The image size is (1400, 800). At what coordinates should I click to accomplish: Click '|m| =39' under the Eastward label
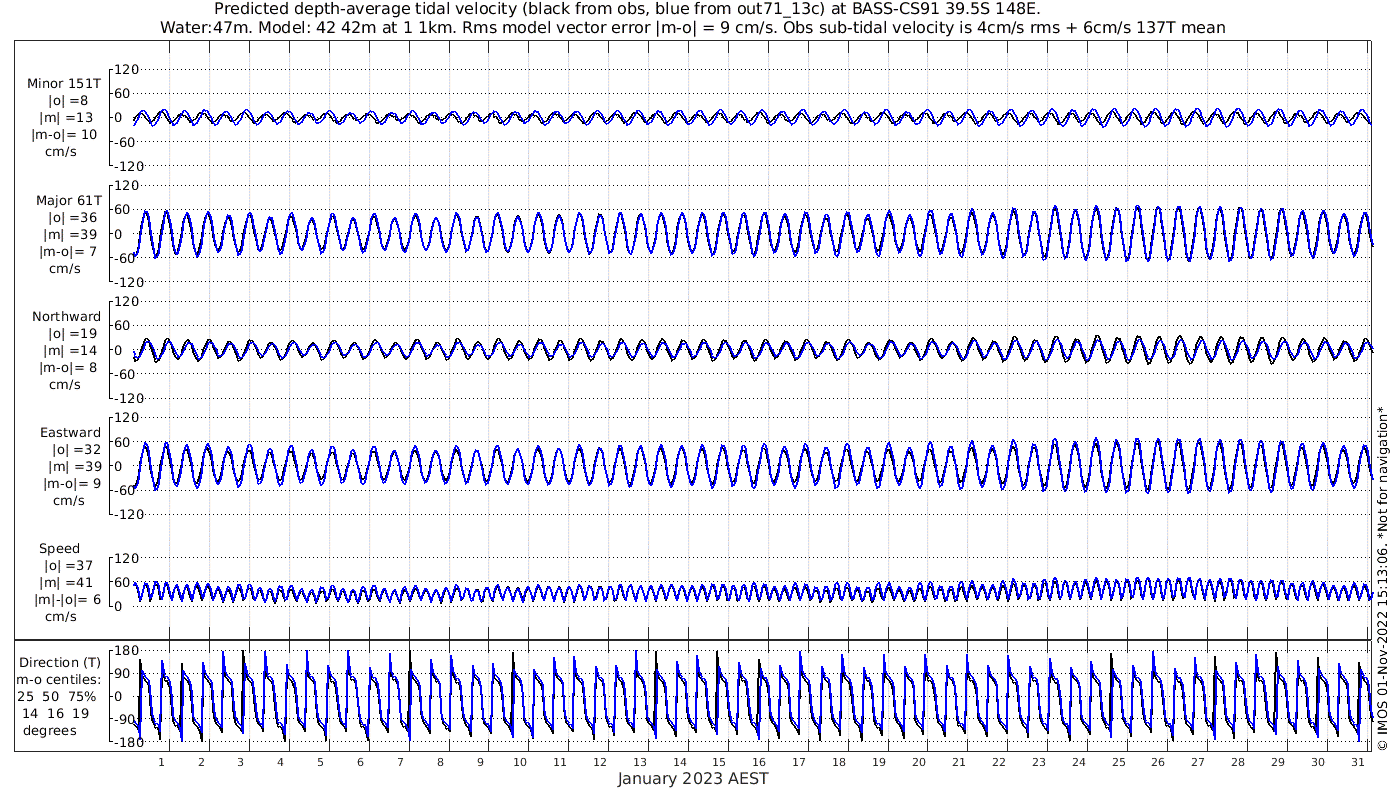71,467
